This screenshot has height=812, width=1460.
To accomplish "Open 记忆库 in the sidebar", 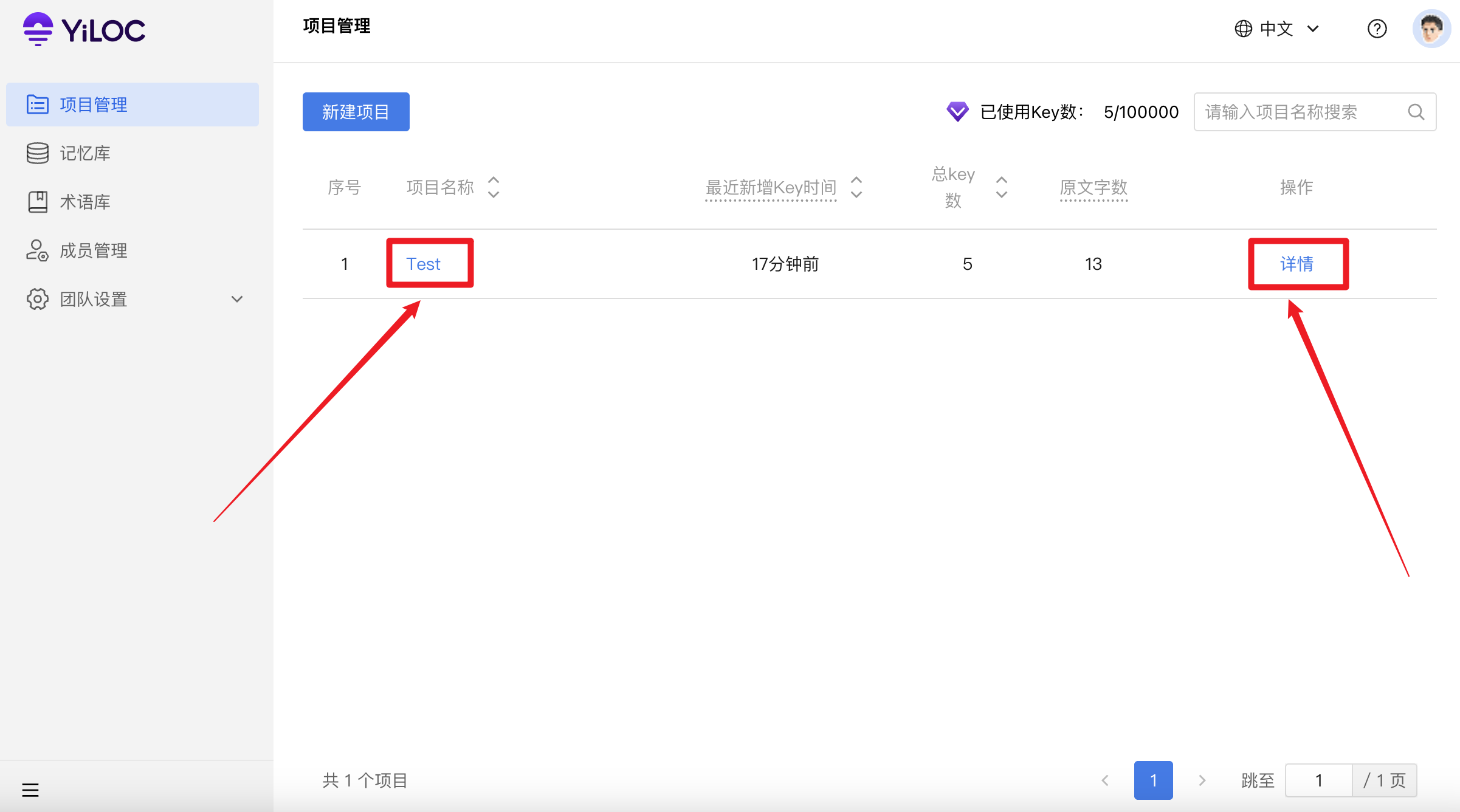I will coord(133,153).
